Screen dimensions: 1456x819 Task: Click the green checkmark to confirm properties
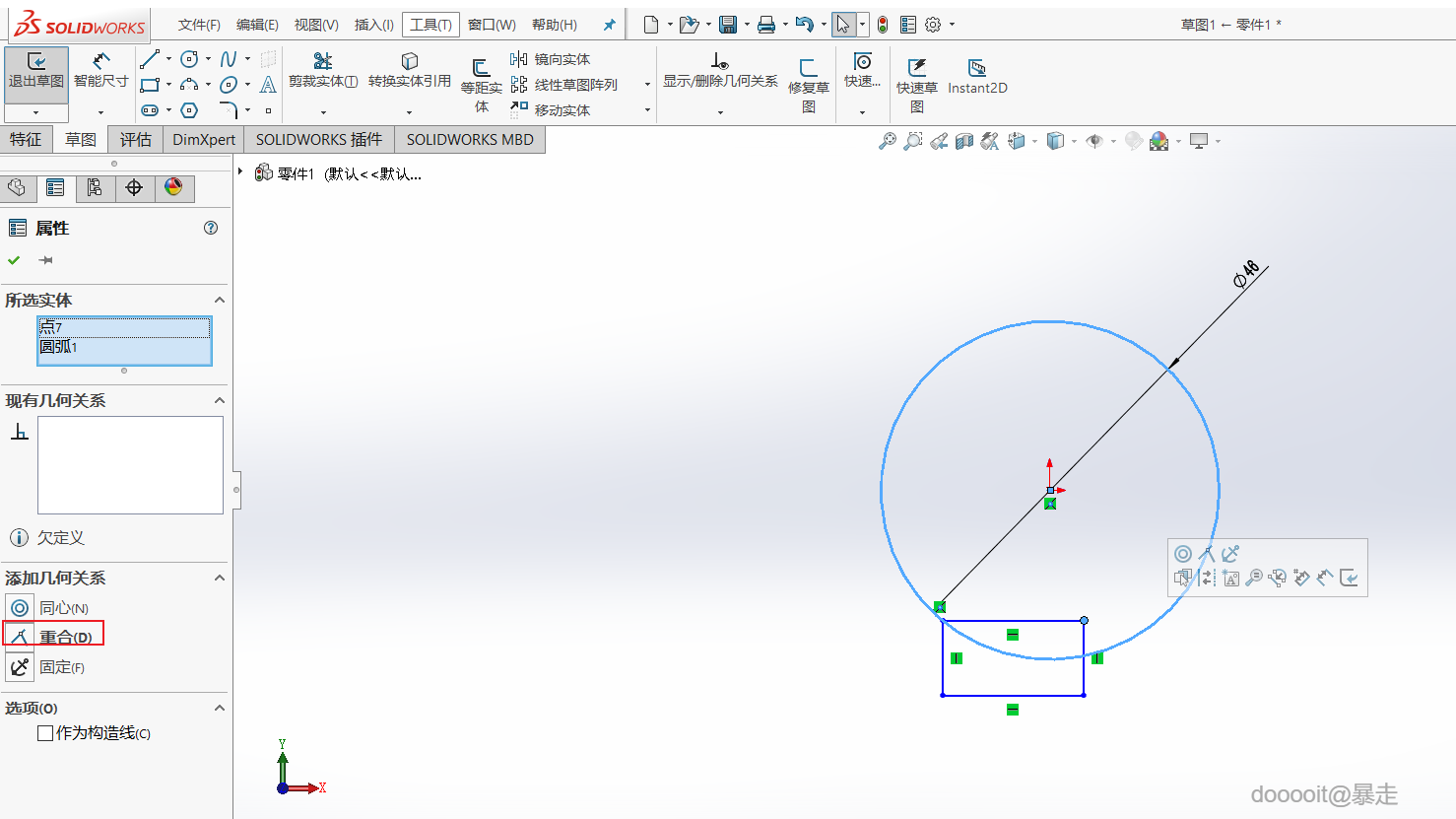(x=14, y=260)
